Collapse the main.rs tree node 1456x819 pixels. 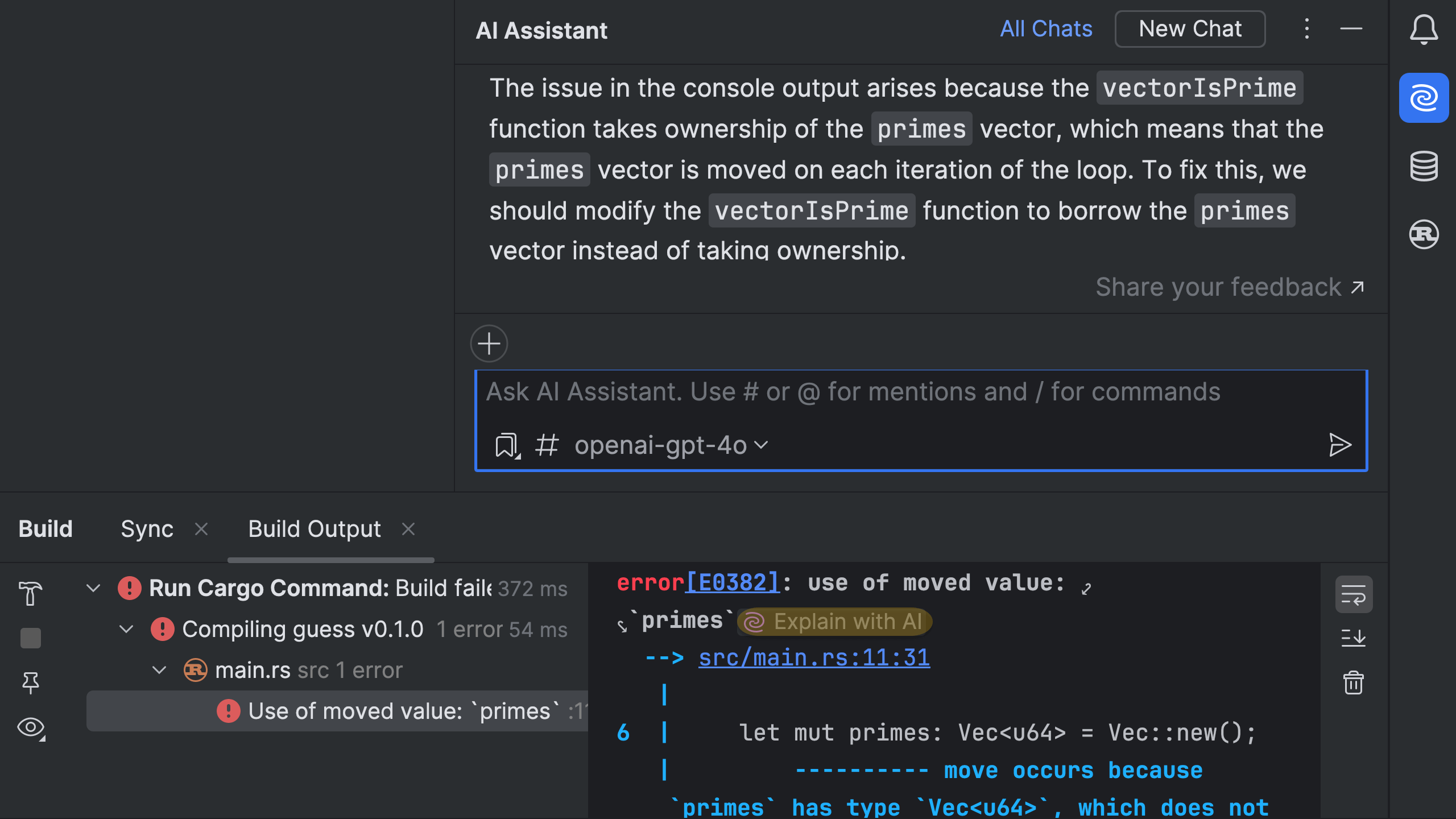[159, 670]
